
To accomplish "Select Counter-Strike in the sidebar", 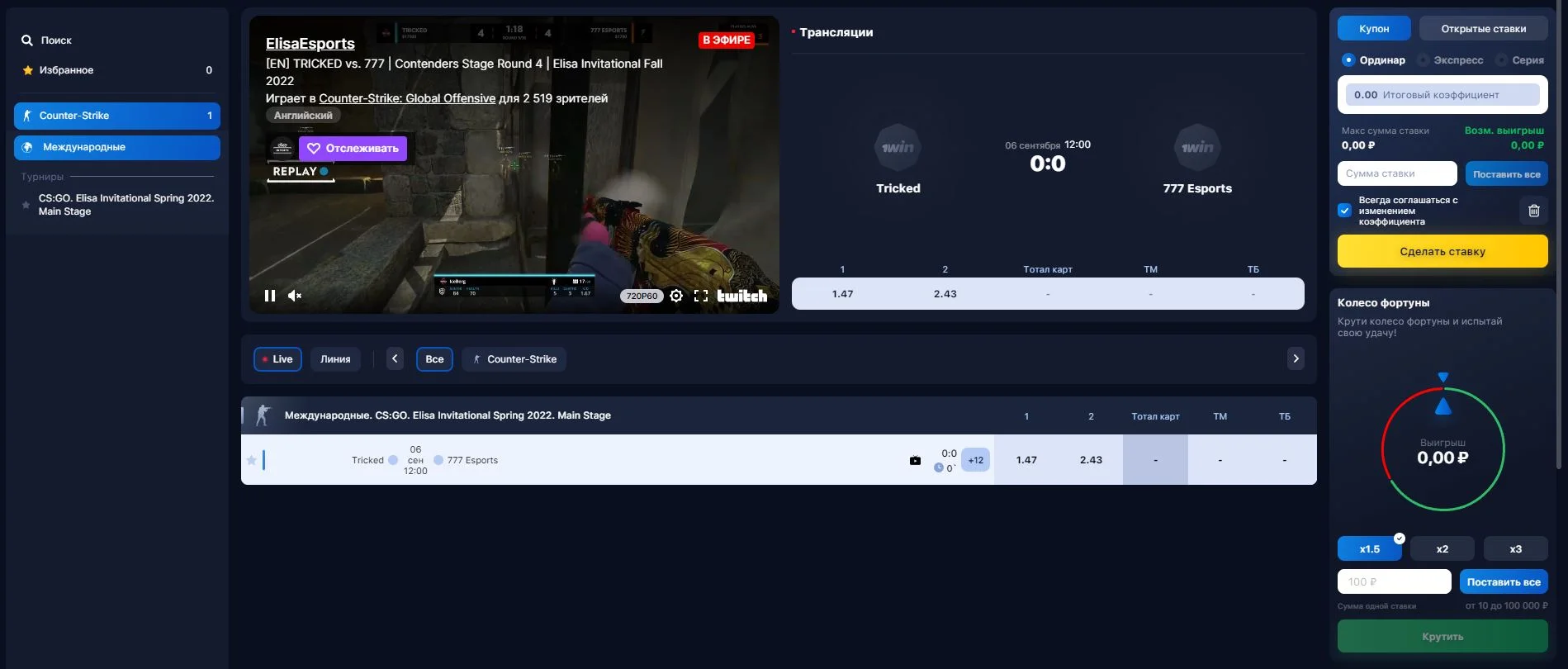I will pyautogui.click(x=117, y=116).
